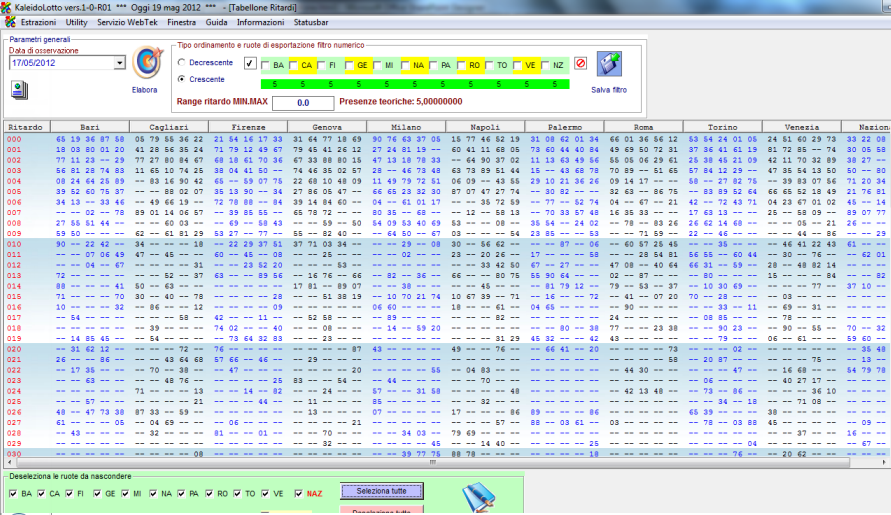This screenshot has width=891, height=515.
Task: Click the Firenze column header
Action: tap(248, 127)
